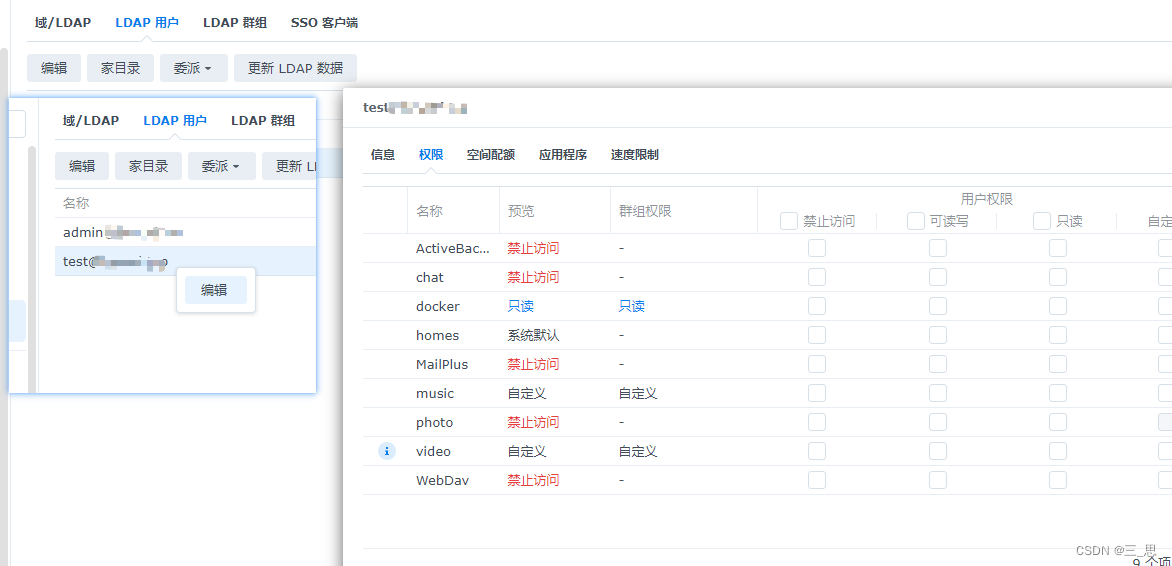The image size is (1172, 566).
Task: Open the 速度限制 tab
Action: tap(635, 155)
